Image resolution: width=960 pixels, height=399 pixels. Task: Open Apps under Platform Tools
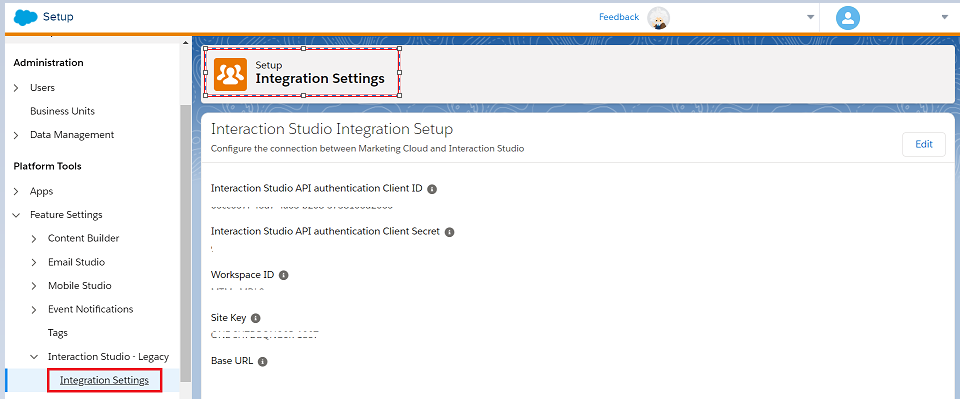[42, 191]
